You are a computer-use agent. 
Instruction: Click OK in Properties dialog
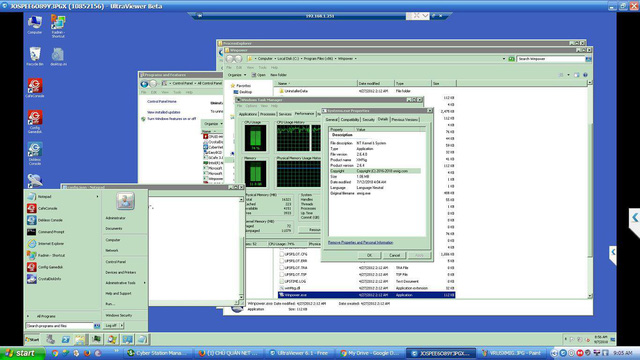click(369, 255)
